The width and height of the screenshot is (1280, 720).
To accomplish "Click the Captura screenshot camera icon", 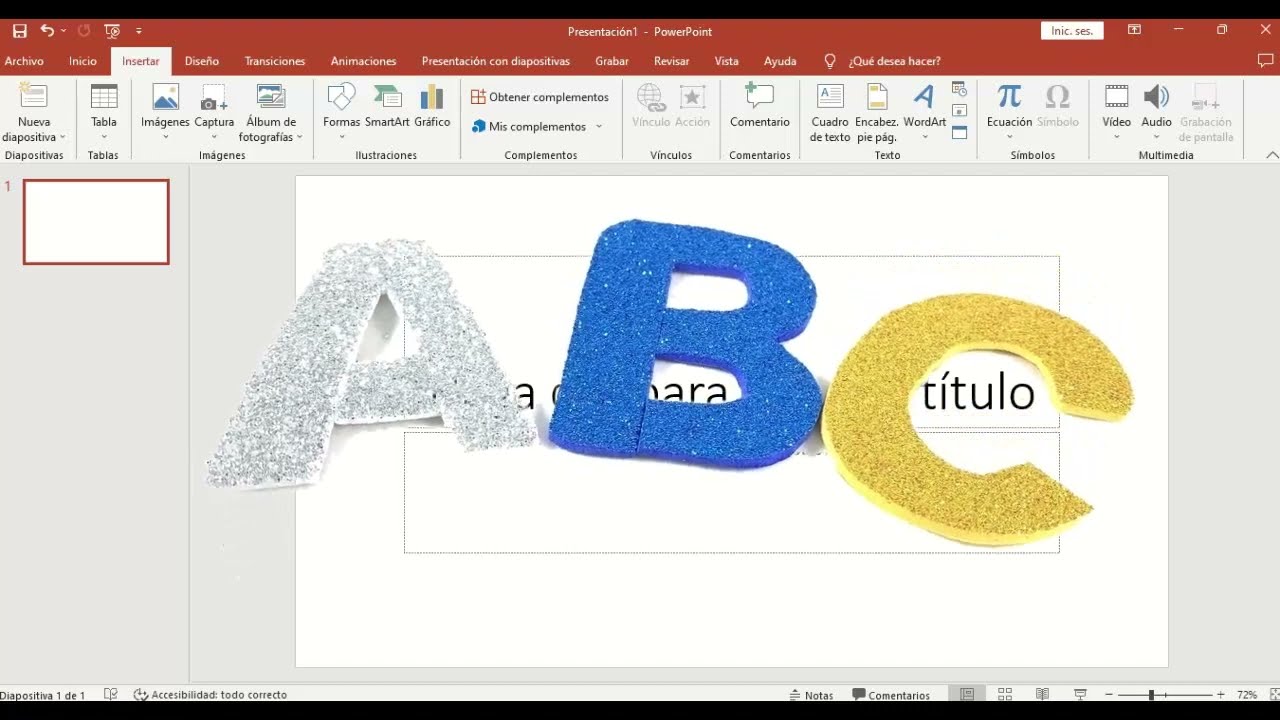I will [214, 97].
